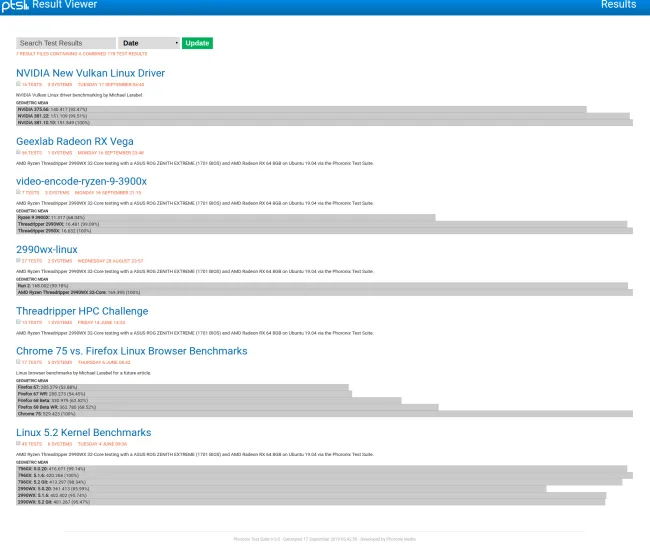Click the 7960X 5.0.20 kernel bar
The width and height of the screenshot is (650, 547).
point(322,469)
